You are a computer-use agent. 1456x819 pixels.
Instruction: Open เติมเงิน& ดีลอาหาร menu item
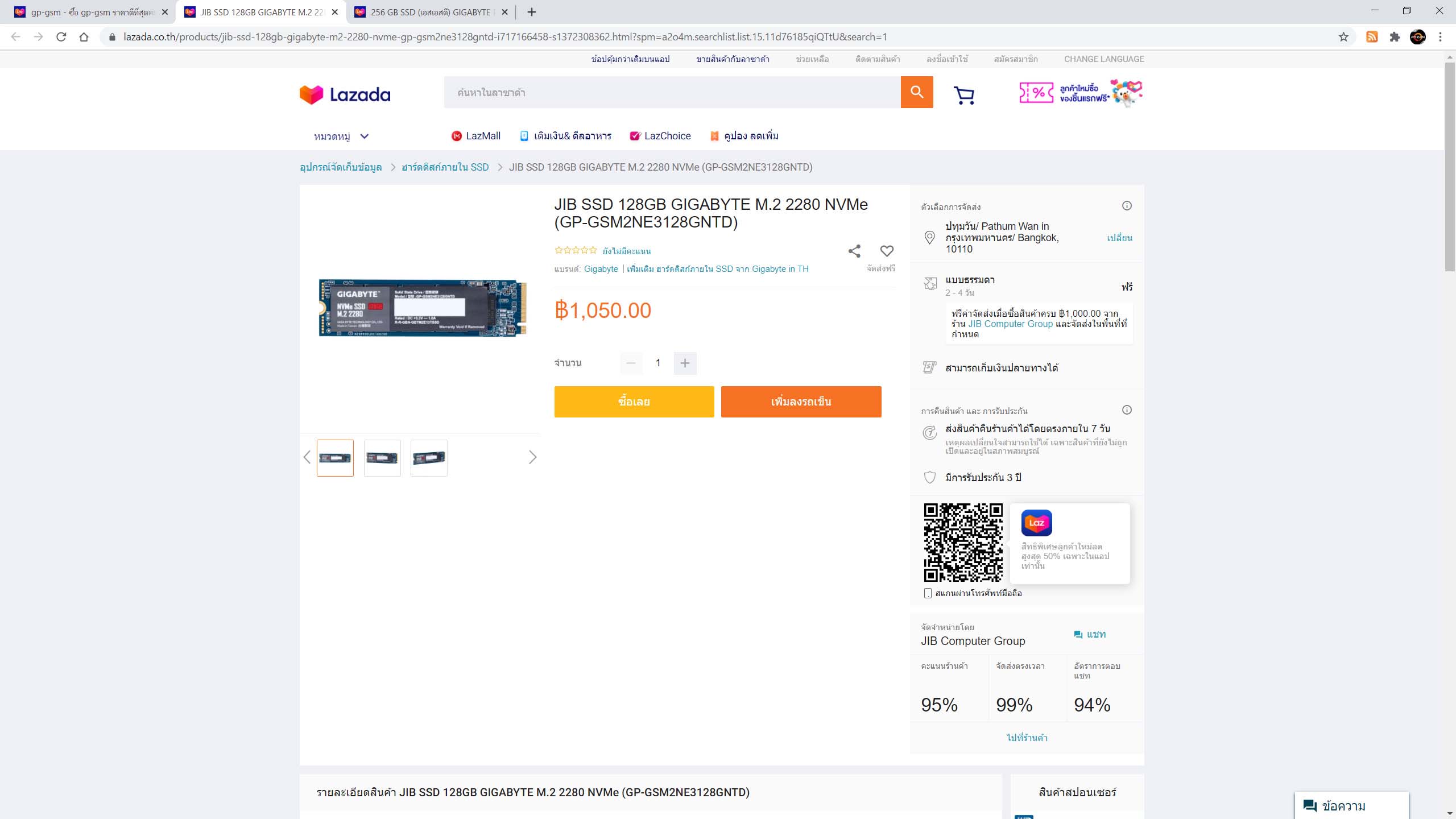pos(565,136)
